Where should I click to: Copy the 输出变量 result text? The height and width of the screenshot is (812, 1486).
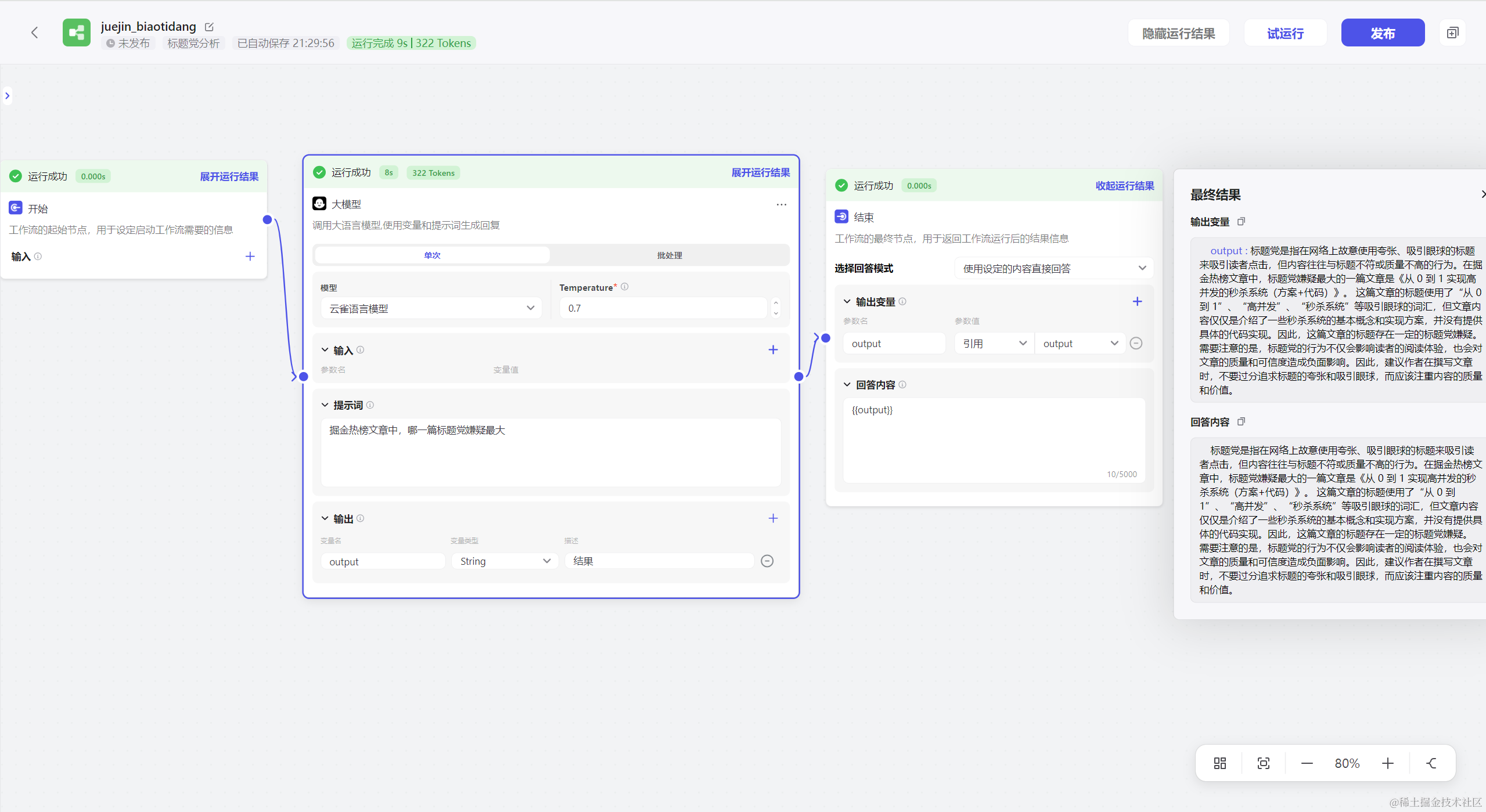click(x=1241, y=222)
